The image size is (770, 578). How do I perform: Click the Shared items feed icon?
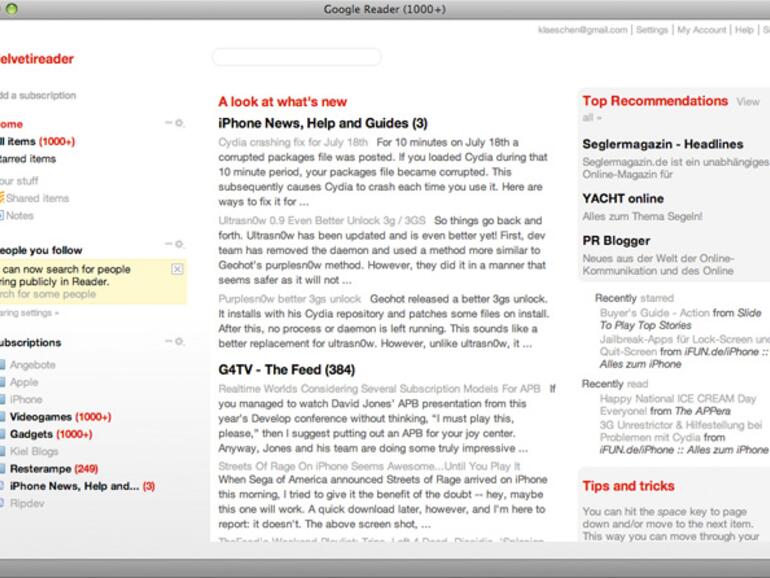(x=2, y=197)
